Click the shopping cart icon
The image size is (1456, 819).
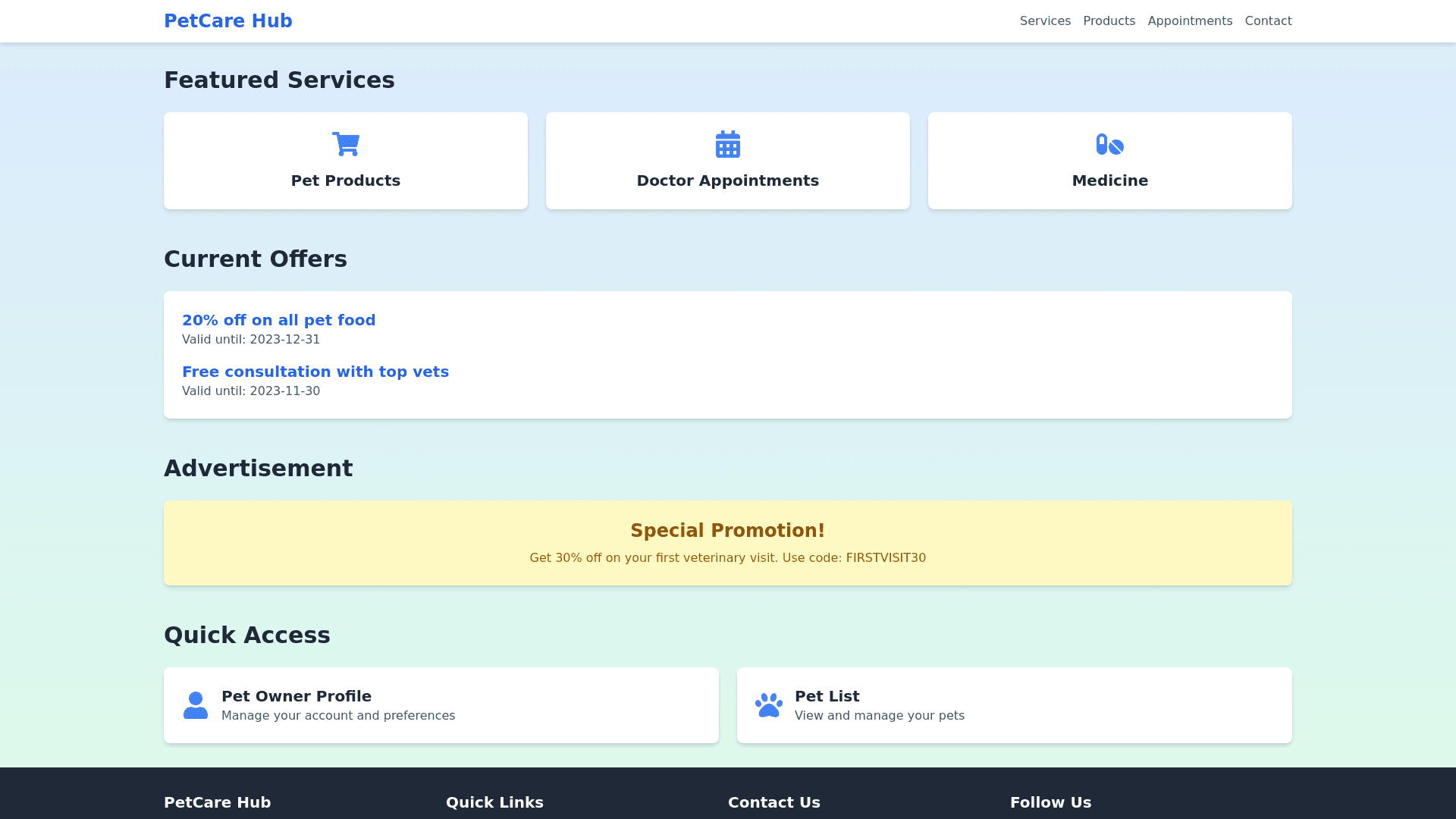(x=346, y=143)
